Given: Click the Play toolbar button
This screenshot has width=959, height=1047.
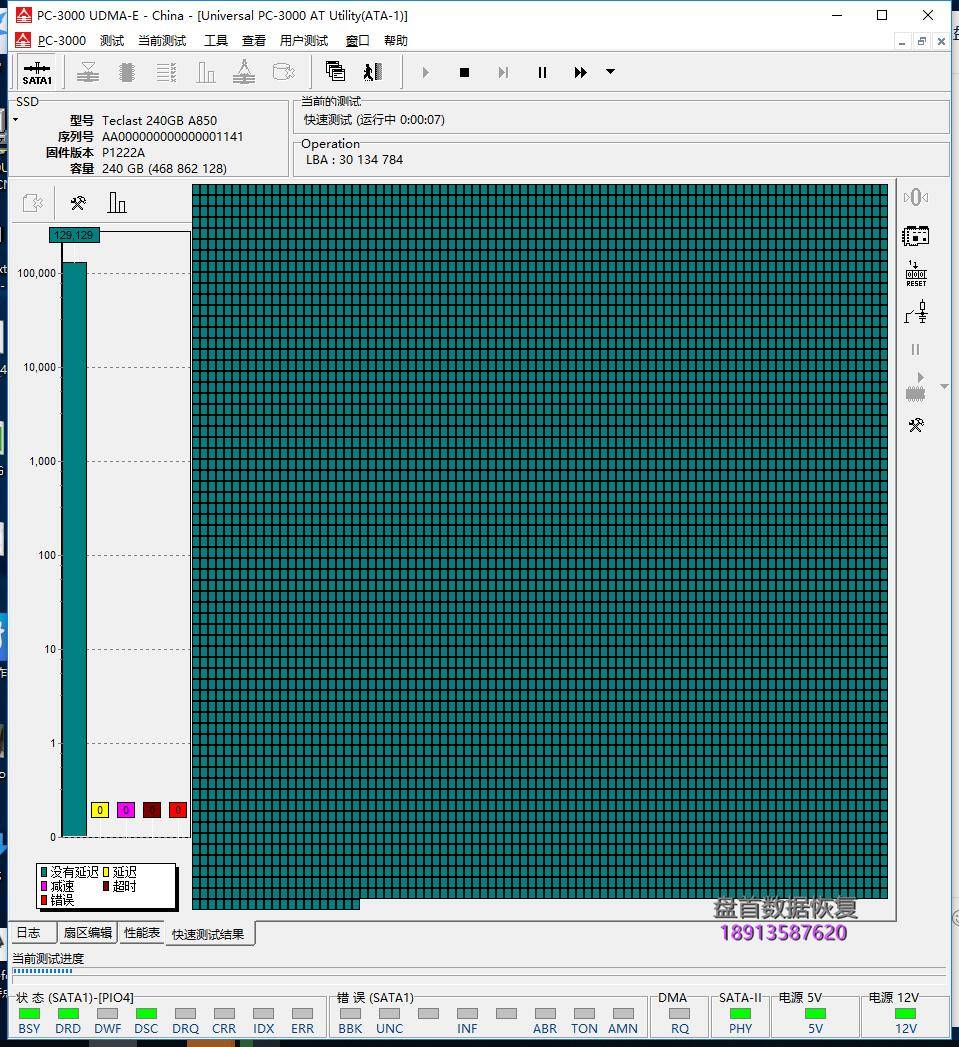Looking at the screenshot, I should pos(425,72).
